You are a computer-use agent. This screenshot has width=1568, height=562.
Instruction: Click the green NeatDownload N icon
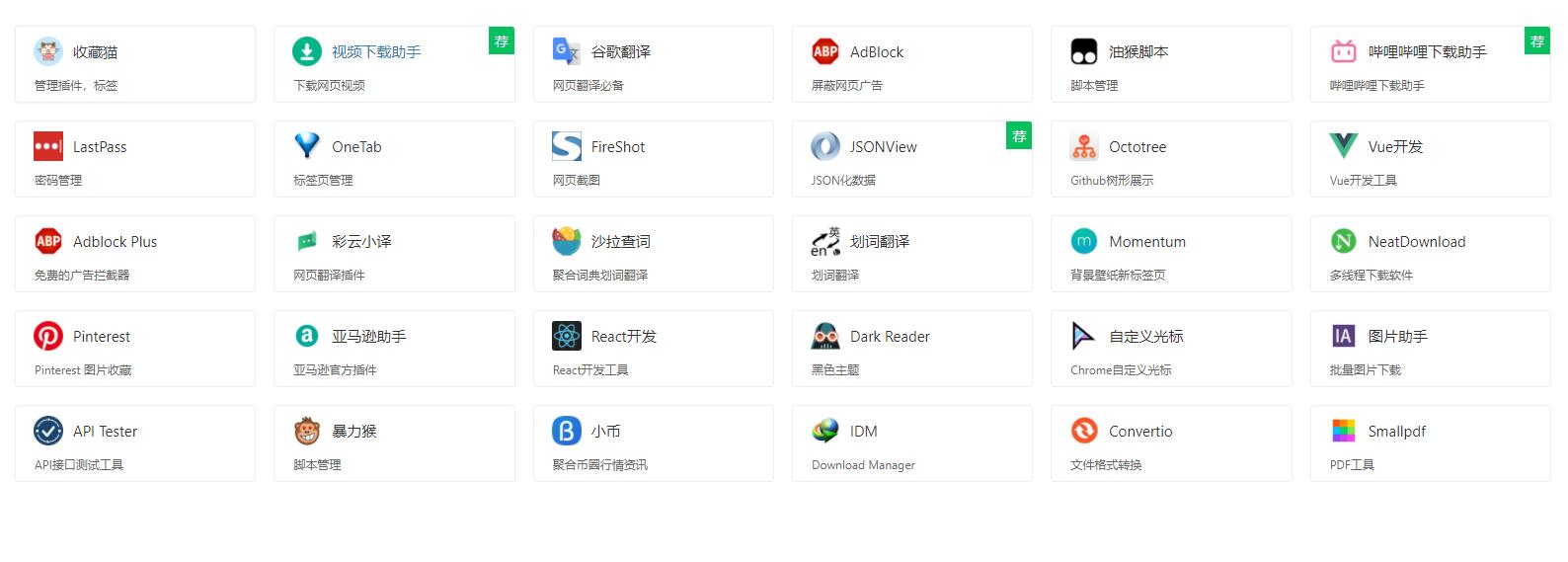[1344, 241]
